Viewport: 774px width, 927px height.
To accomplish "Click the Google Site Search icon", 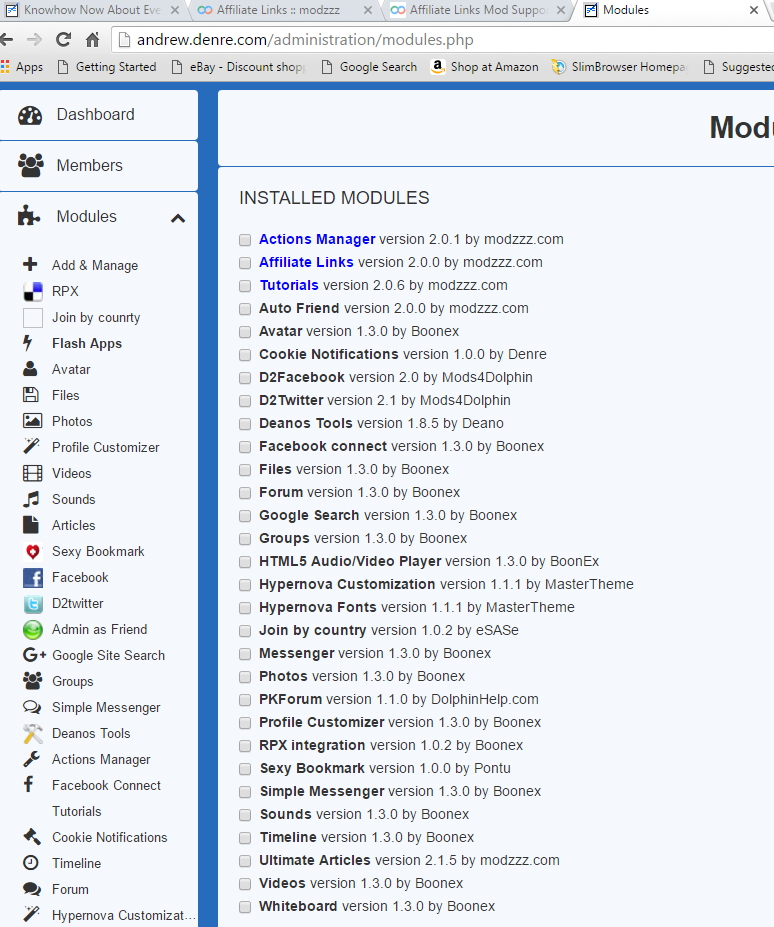I will [34, 656].
